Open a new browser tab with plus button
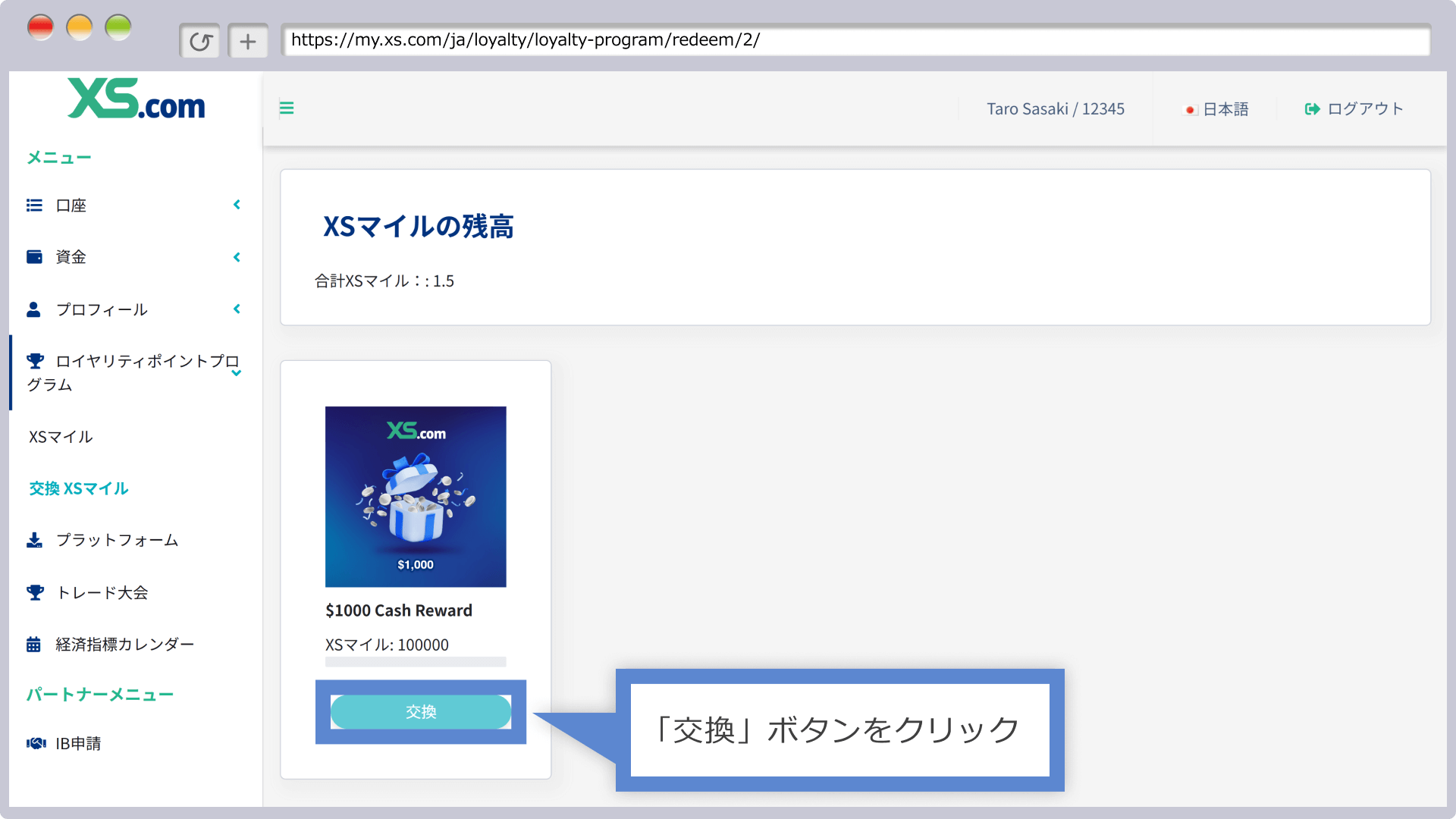1456x819 pixels. tap(248, 41)
